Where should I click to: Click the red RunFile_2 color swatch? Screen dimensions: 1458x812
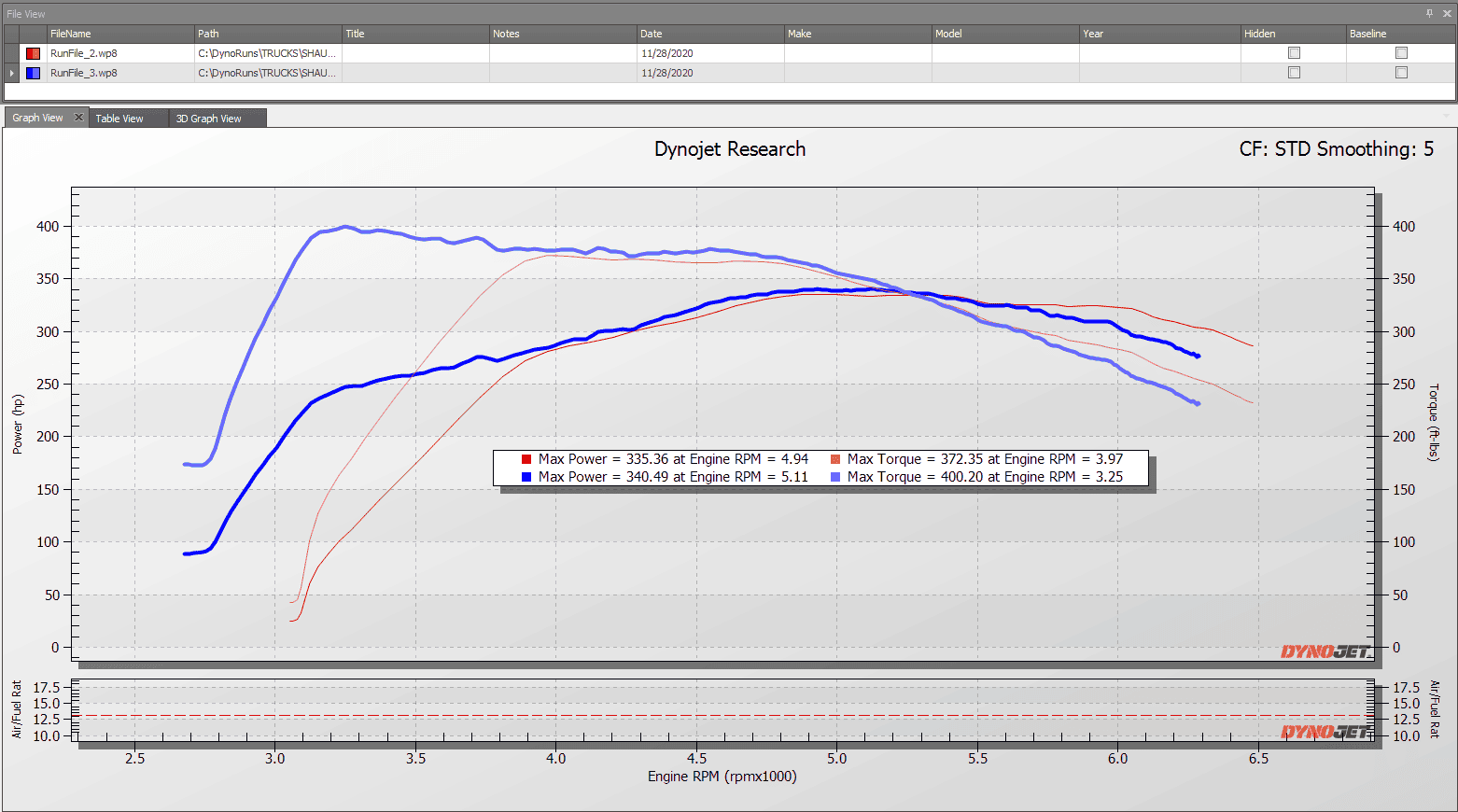pos(33,53)
